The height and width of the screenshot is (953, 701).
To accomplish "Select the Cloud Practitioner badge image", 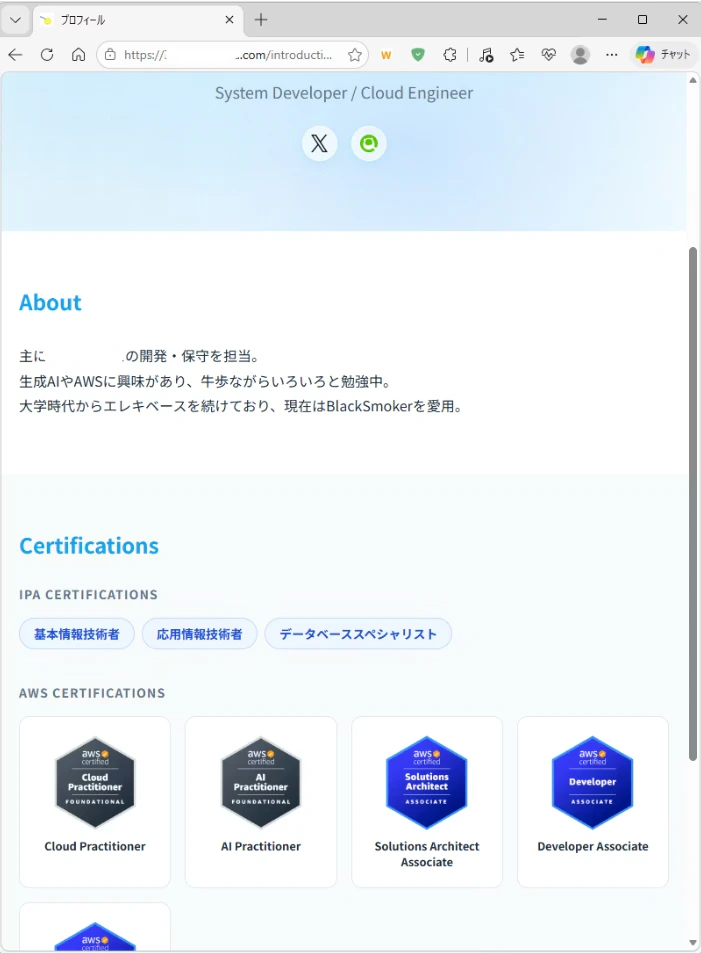I will pos(95,782).
